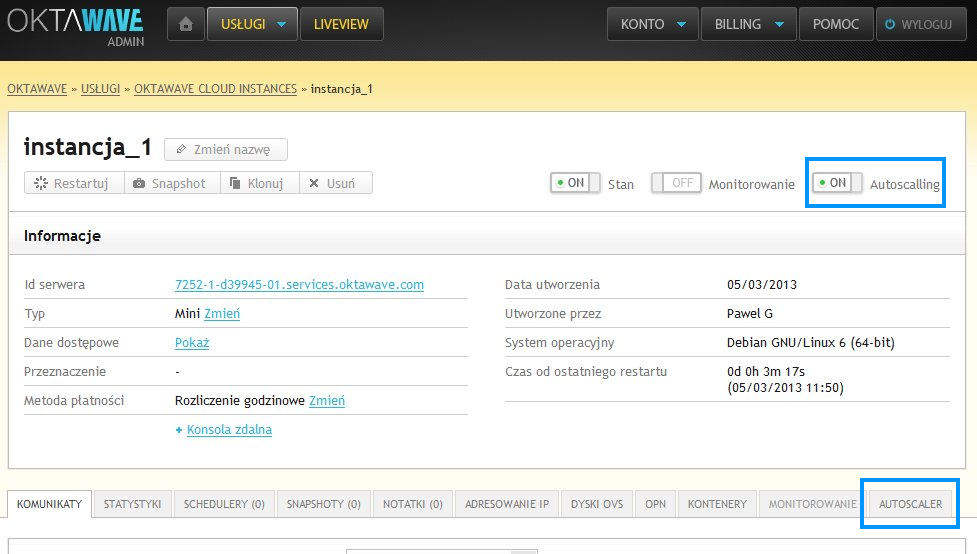Open the server ID services.oktawave.com link

(x=299, y=285)
